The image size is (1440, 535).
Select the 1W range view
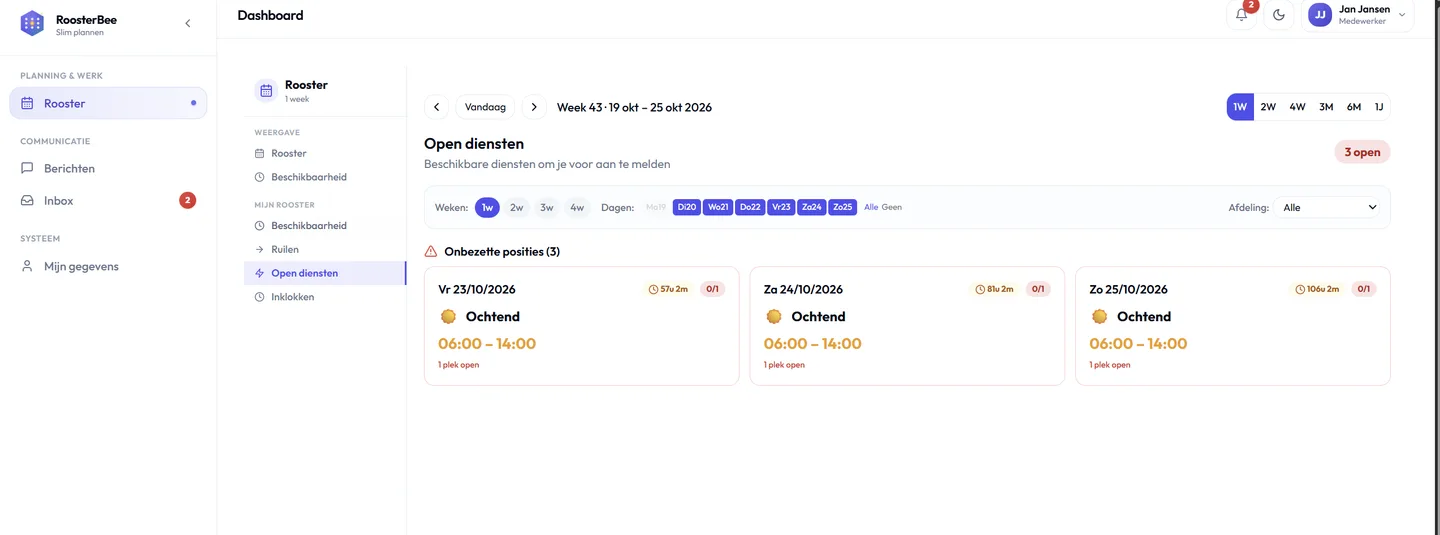(1240, 107)
